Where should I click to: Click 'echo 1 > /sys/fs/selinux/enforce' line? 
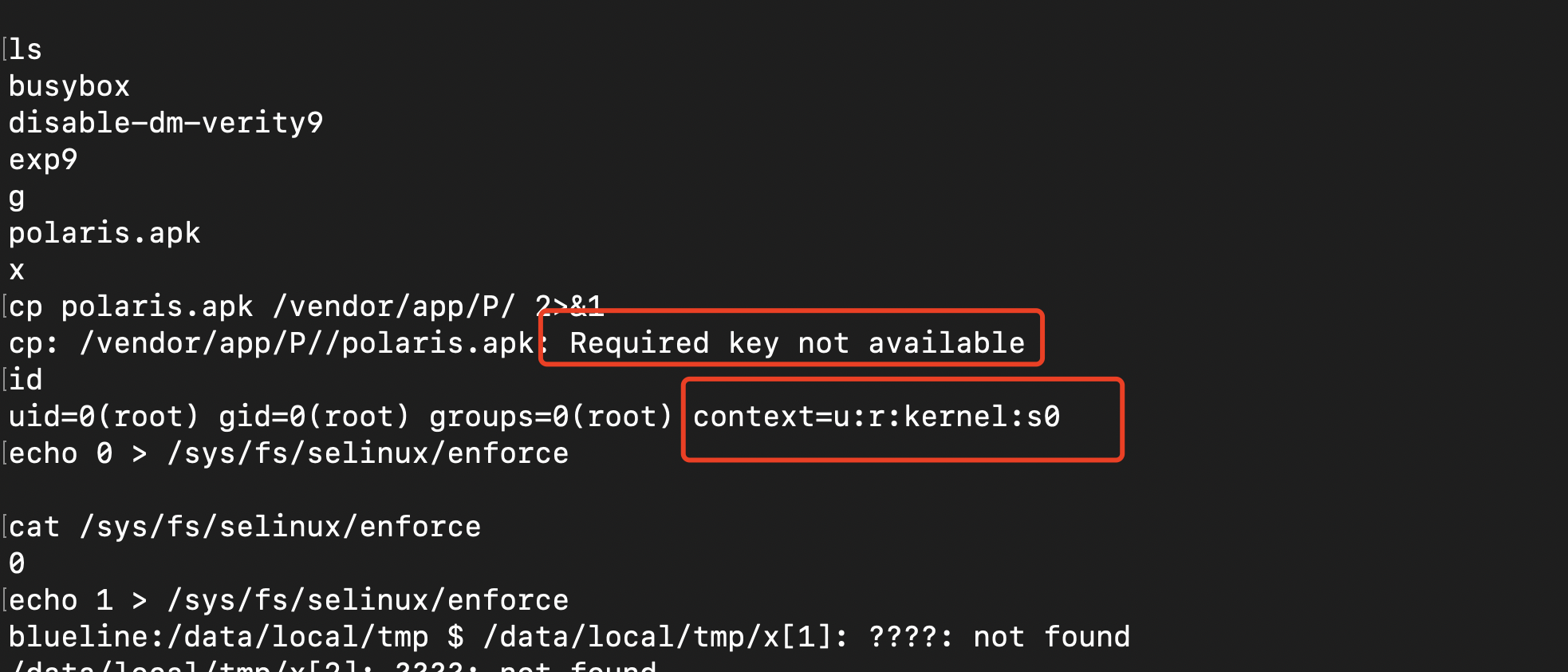tap(289, 600)
